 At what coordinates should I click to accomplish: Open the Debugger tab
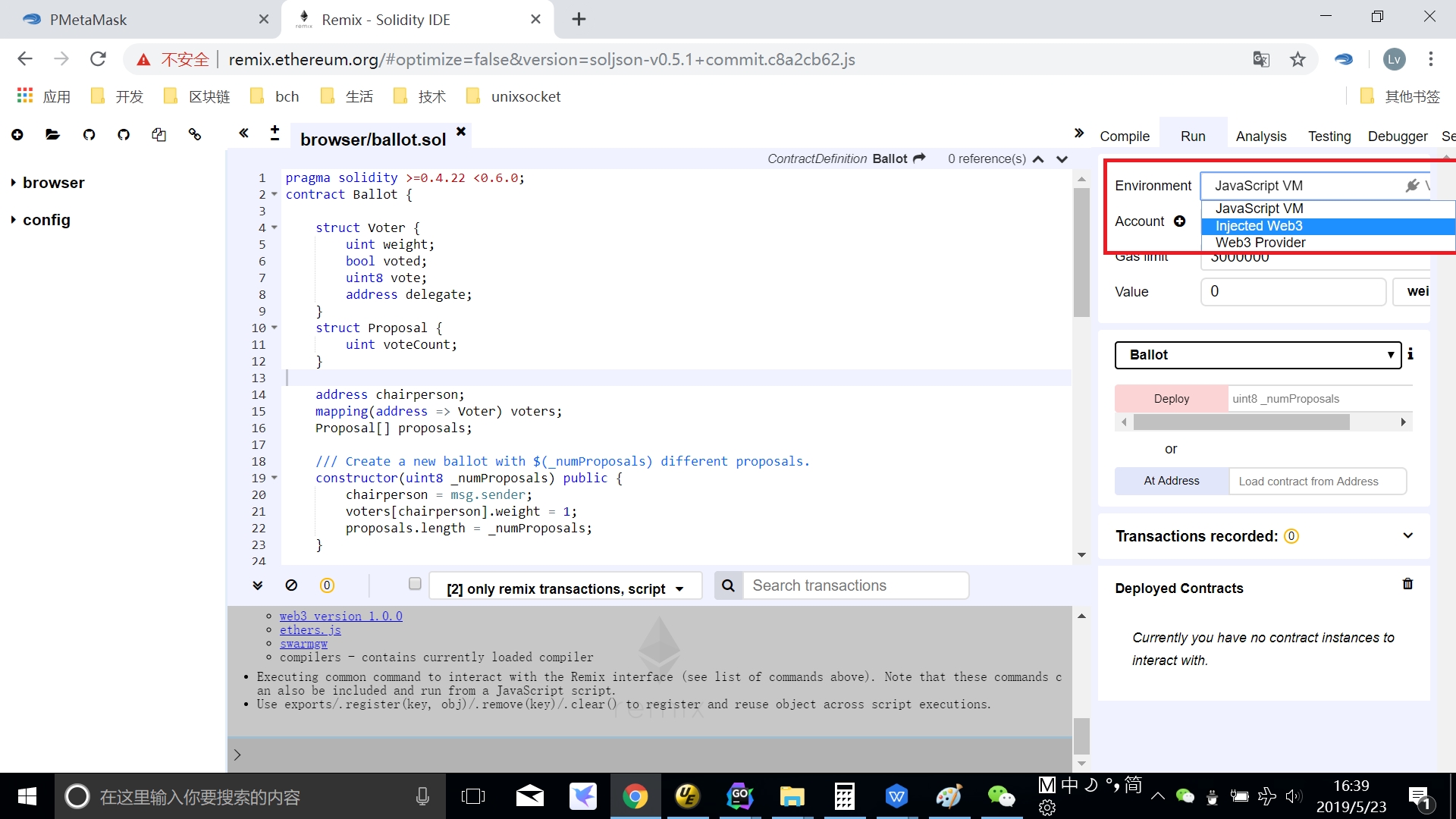pos(1397,136)
